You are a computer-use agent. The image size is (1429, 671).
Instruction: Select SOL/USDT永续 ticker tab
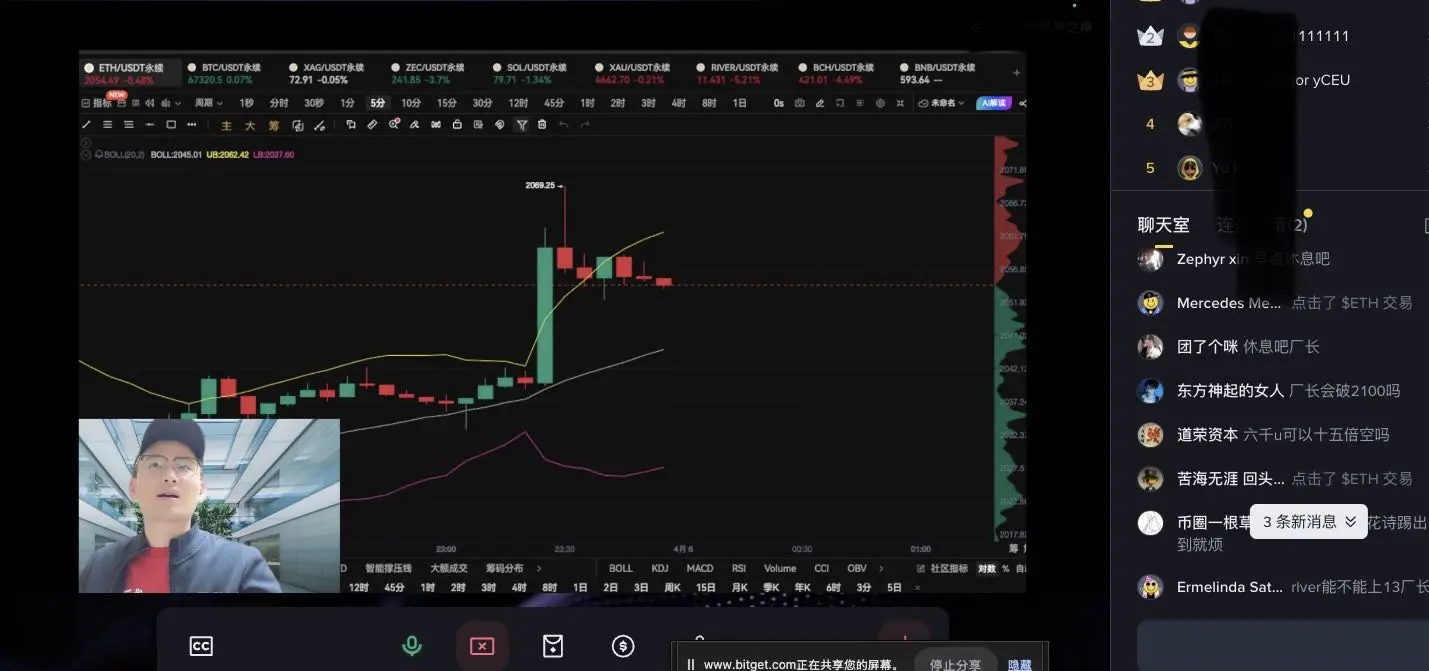coord(530,73)
